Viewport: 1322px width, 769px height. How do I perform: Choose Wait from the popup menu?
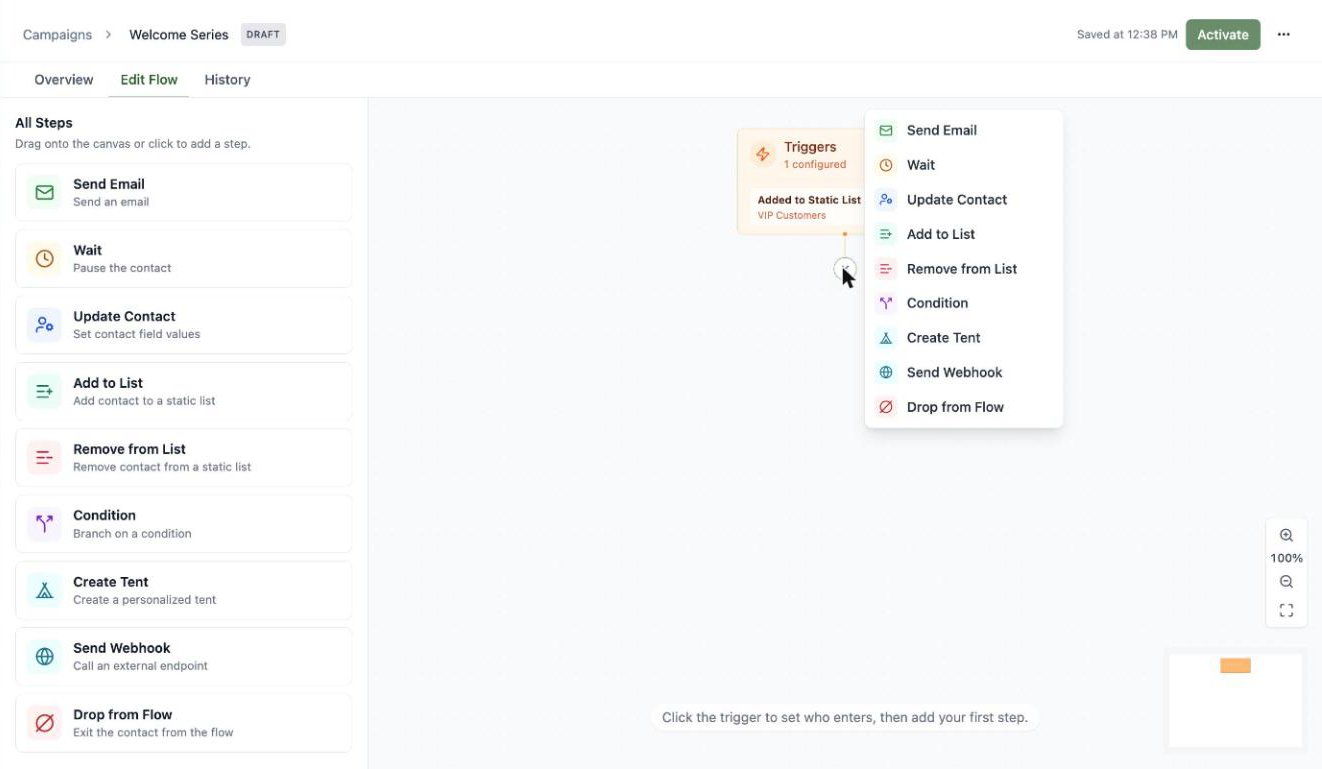[963, 165]
